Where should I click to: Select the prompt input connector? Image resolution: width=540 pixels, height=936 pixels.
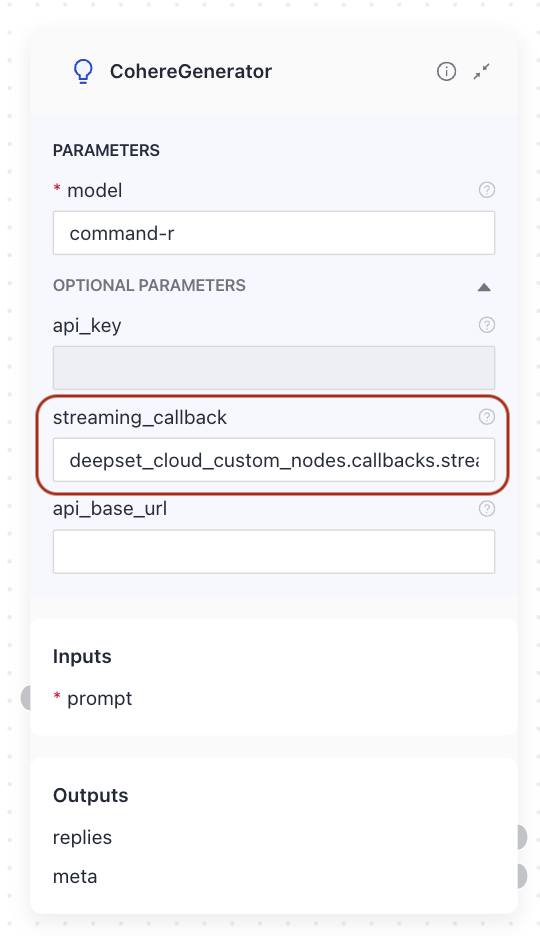(26, 698)
